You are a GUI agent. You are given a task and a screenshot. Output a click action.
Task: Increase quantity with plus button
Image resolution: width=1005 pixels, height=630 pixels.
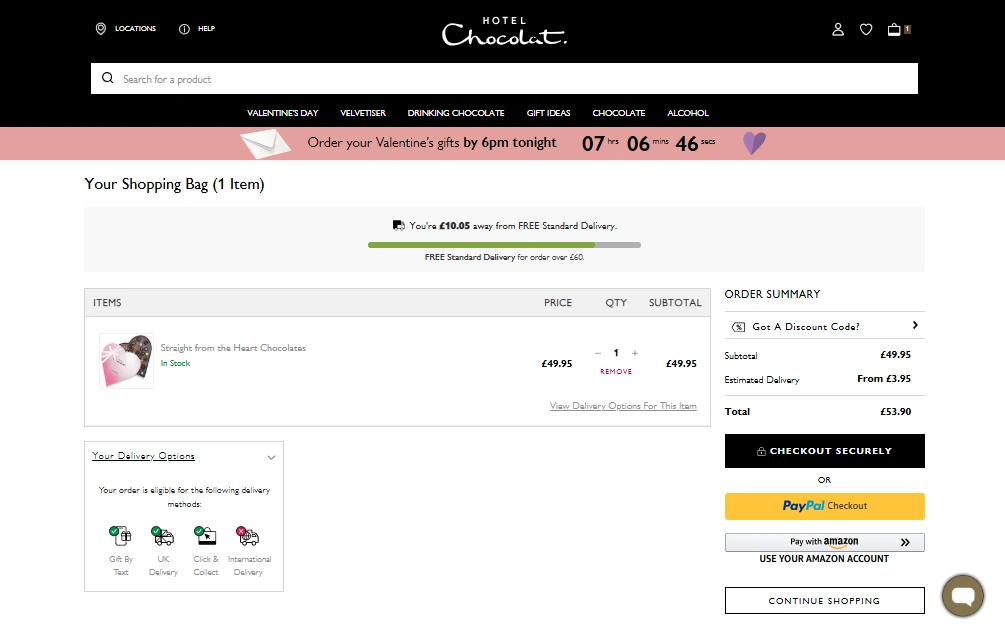tap(635, 353)
